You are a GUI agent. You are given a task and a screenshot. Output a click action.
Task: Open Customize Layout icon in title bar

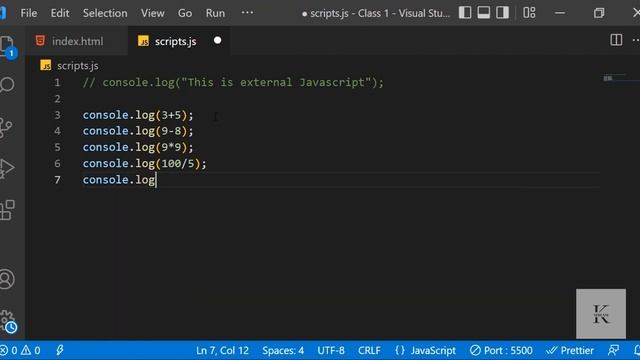click(529, 13)
